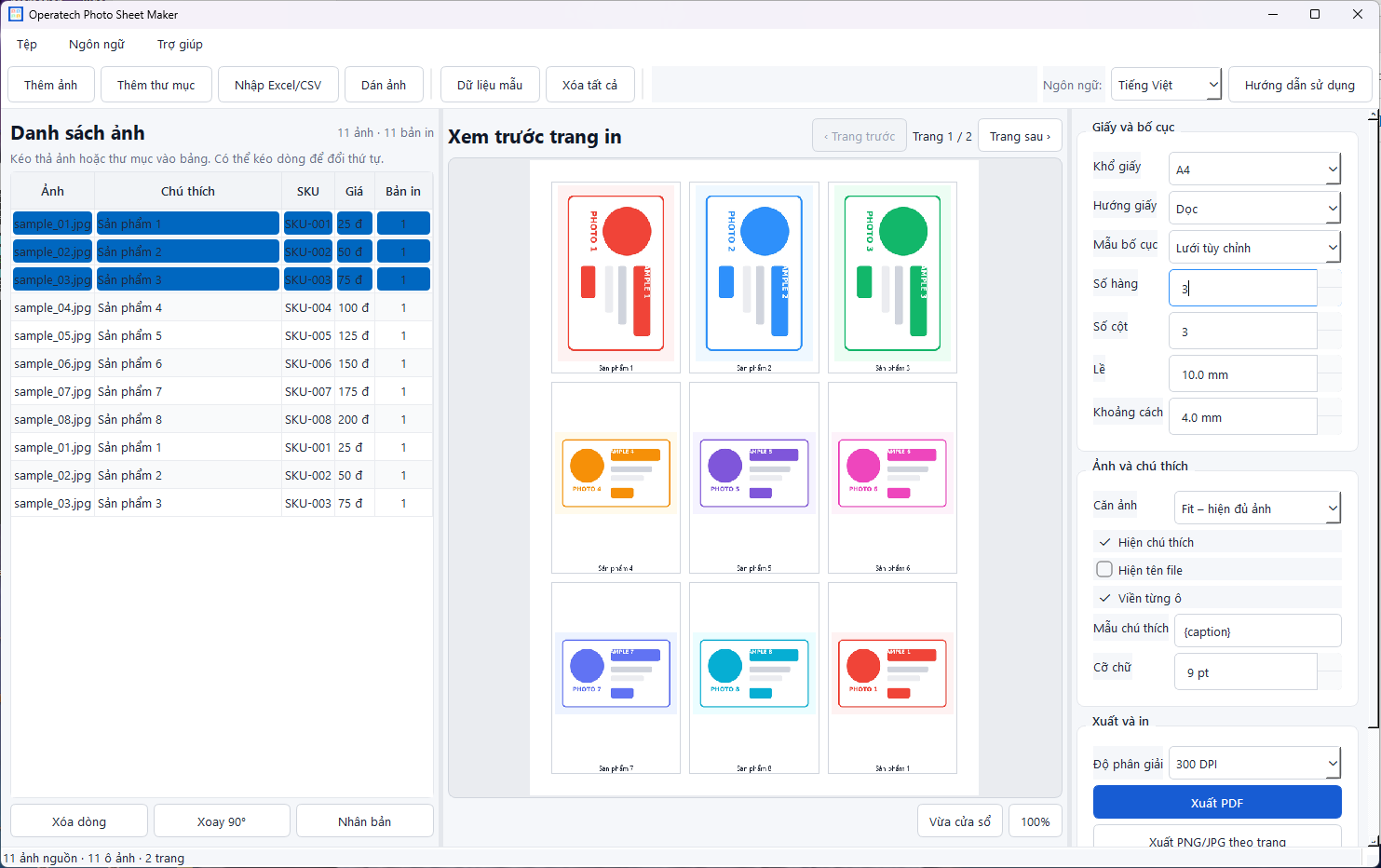Click the Mẫu chú thích {caption} field
This screenshot has height=868, width=1381.
pos(1257,631)
